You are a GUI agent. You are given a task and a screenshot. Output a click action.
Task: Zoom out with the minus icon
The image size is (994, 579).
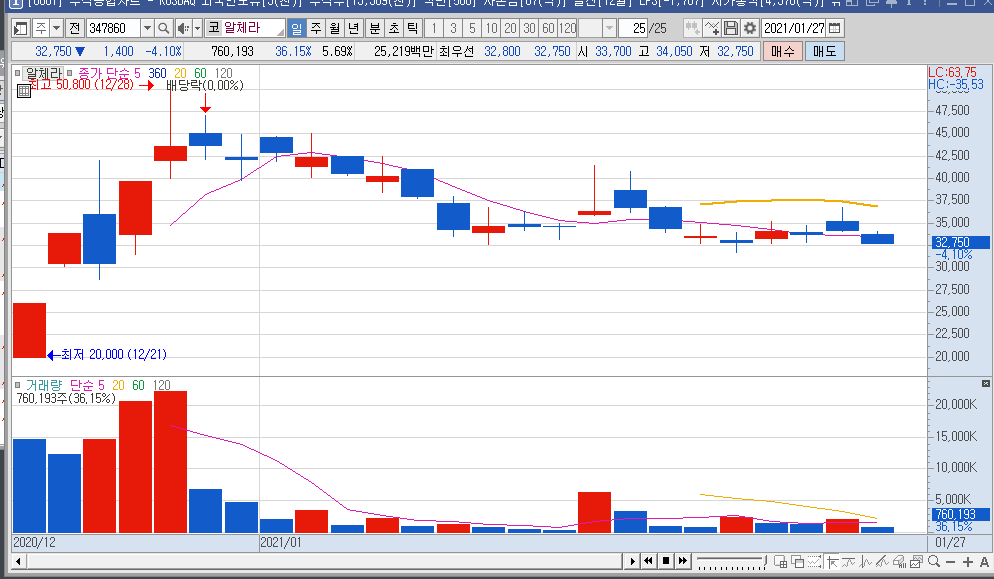point(950,561)
